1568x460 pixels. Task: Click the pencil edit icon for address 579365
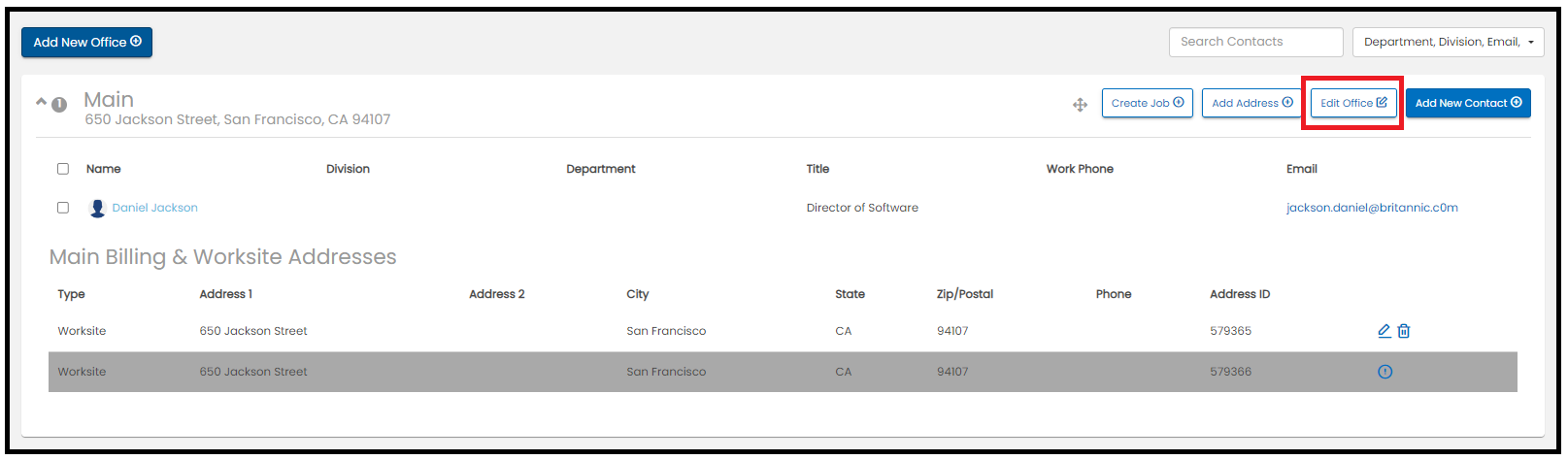click(x=1385, y=331)
